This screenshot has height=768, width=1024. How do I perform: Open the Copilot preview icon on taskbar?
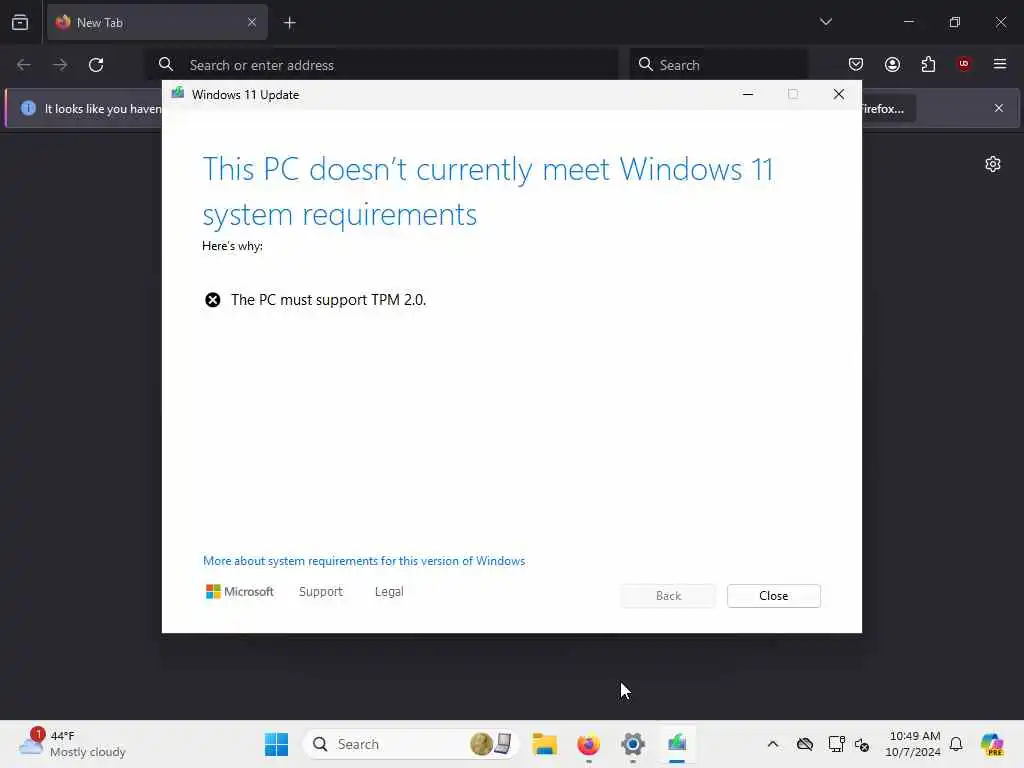tap(992, 744)
